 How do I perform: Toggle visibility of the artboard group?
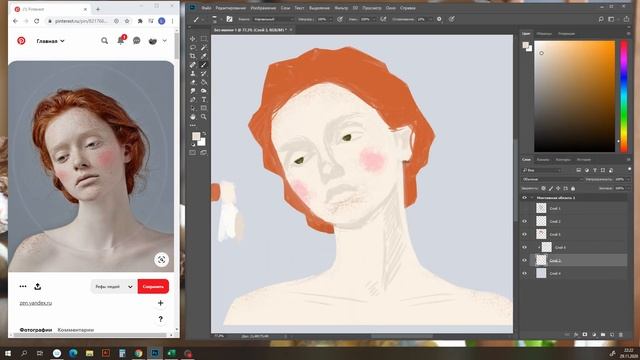pyautogui.click(x=524, y=198)
